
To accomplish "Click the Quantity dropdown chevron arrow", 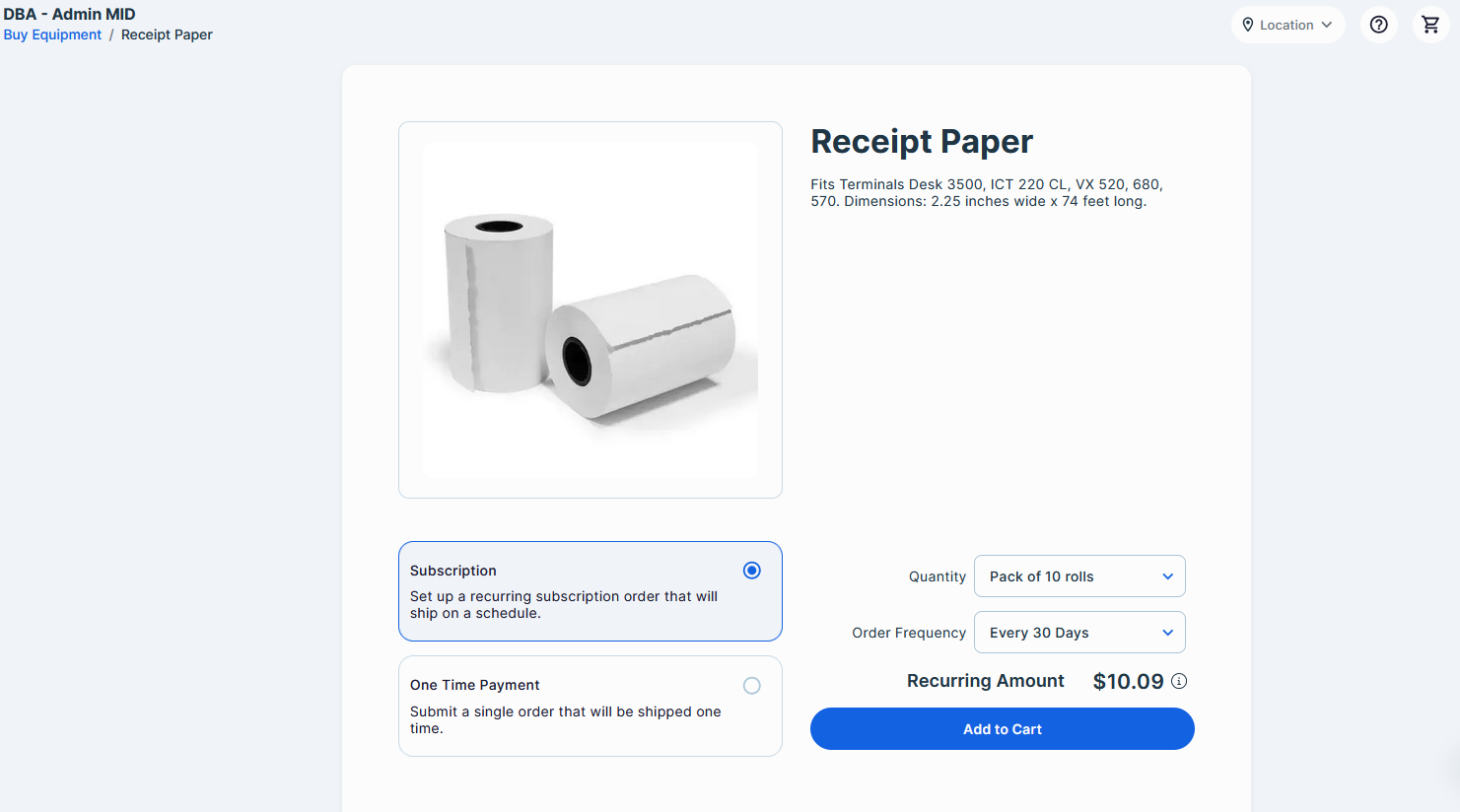I will click(x=1168, y=576).
